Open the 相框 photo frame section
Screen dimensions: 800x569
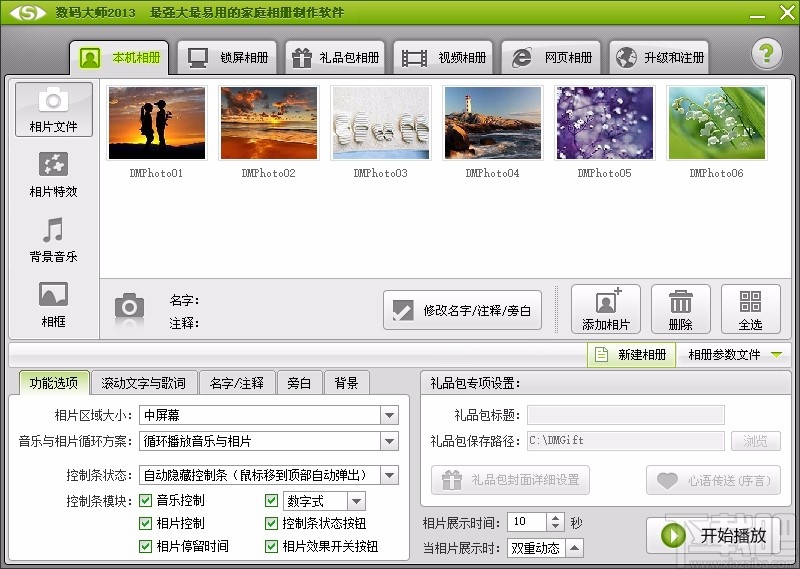pyautogui.click(x=54, y=305)
